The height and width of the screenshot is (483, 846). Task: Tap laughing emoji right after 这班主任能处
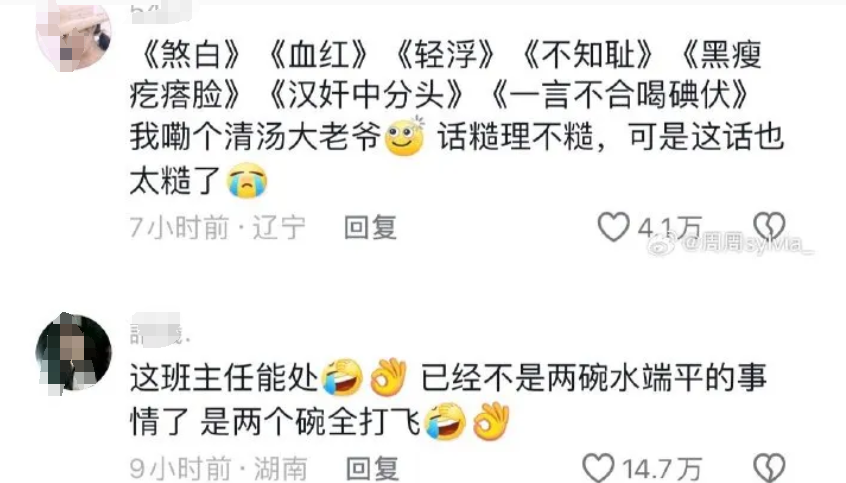(x=342, y=377)
